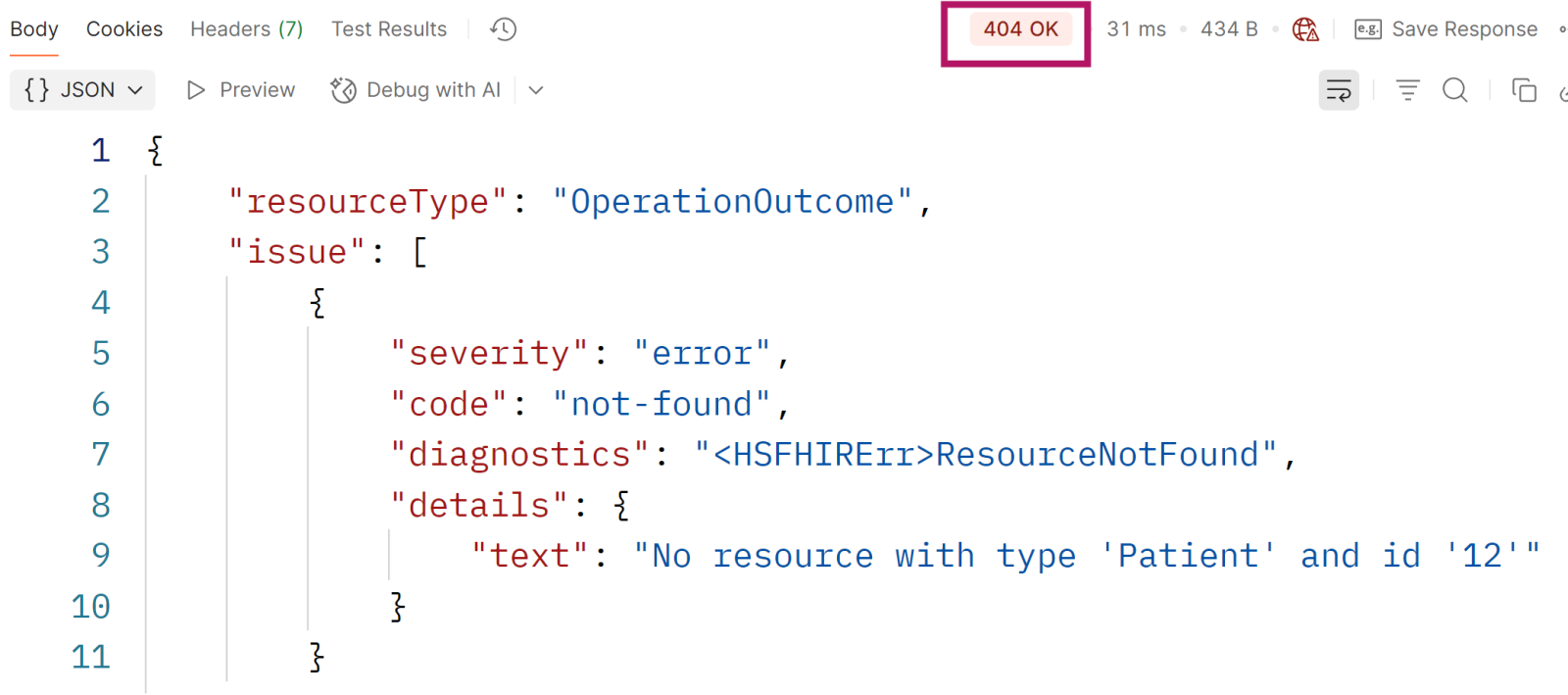Open the JSON format dropdown
The width and height of the screenshot is (1568, 695).
click(83, 90)
